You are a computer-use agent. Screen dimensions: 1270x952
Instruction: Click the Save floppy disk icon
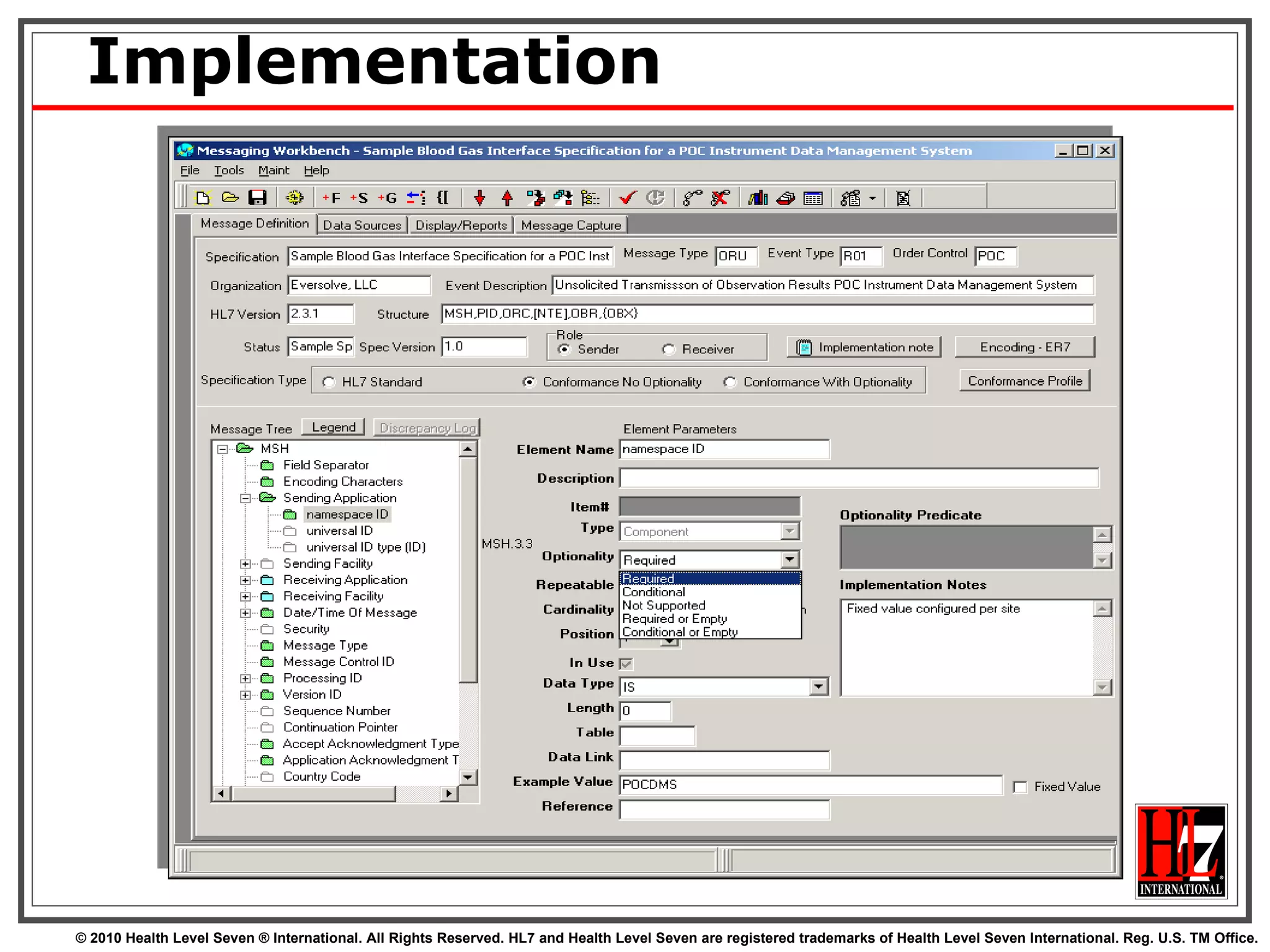[257, 198]
